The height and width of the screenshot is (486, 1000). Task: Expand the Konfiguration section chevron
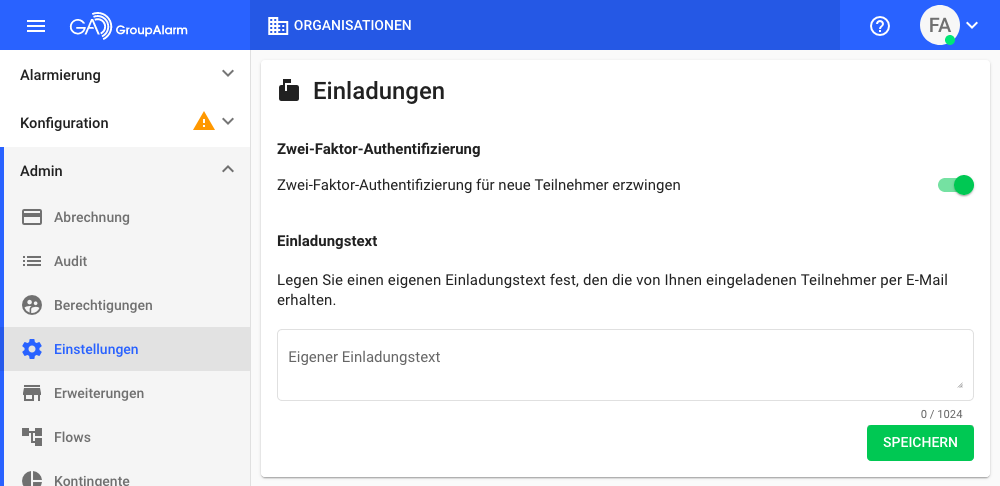click(228, 122)
